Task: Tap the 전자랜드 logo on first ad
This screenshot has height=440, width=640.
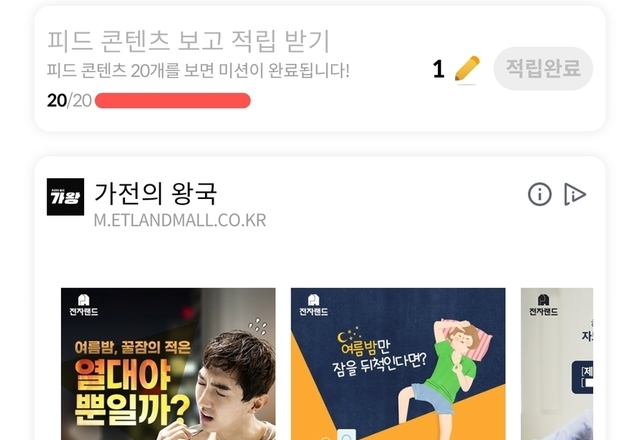Action: coord(84,305)
